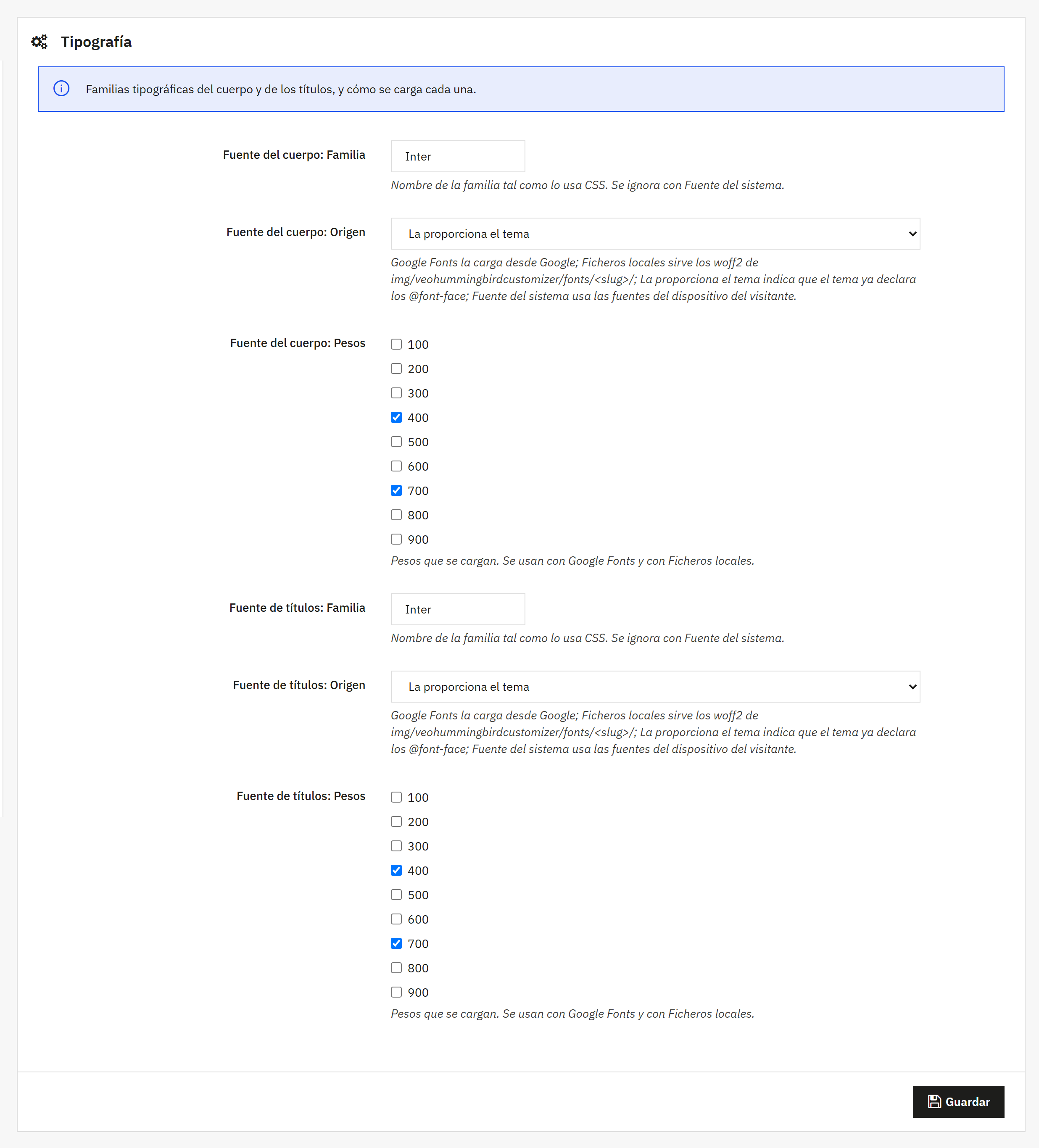Focus the Fuente del cuerpo: Familia input
Screen dimensions: 1039x1148
pos(458,156)
